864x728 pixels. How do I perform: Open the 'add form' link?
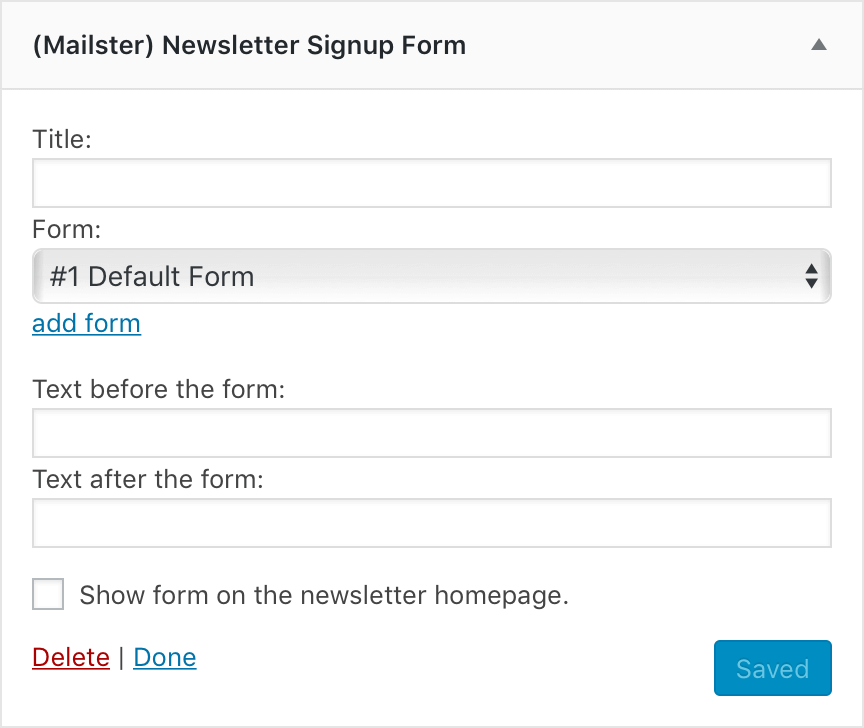[x=86, y=323]
